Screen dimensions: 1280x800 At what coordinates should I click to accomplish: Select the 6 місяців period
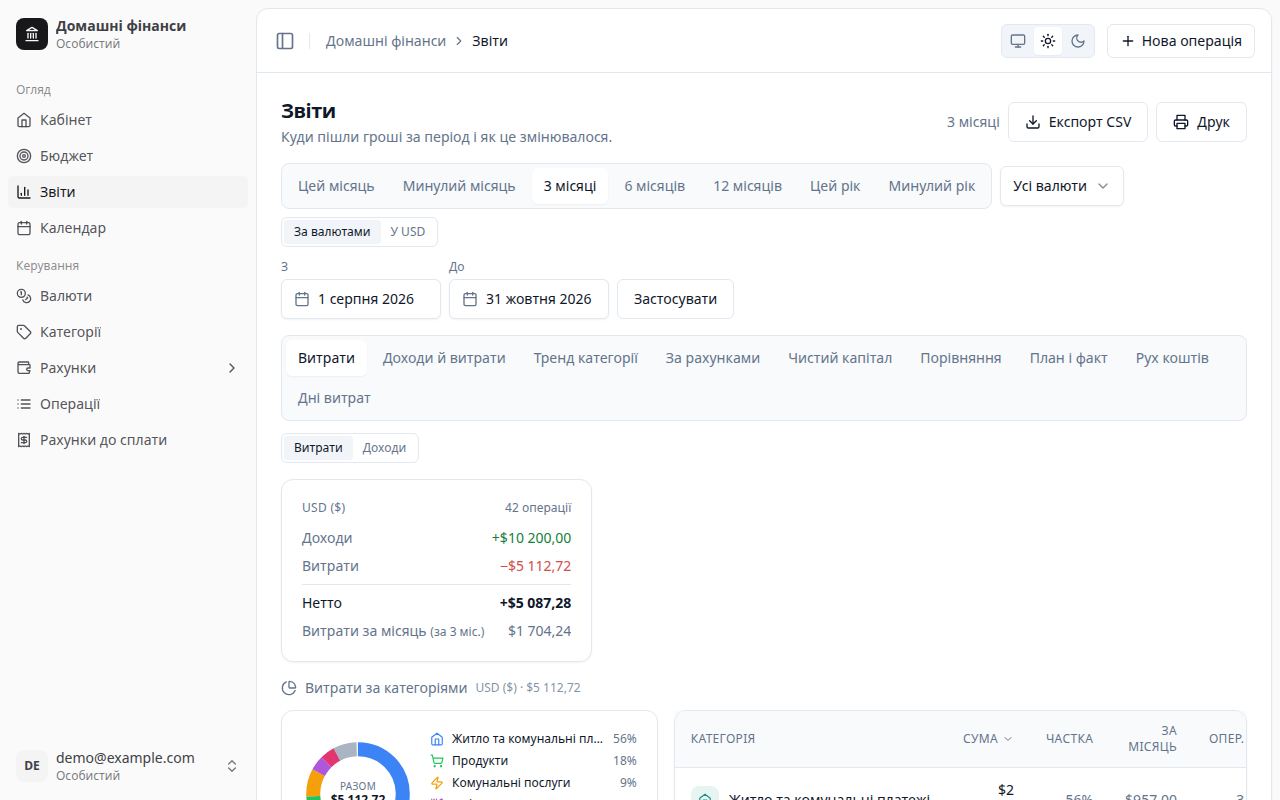pyautogui.click(x=655, y=186)
